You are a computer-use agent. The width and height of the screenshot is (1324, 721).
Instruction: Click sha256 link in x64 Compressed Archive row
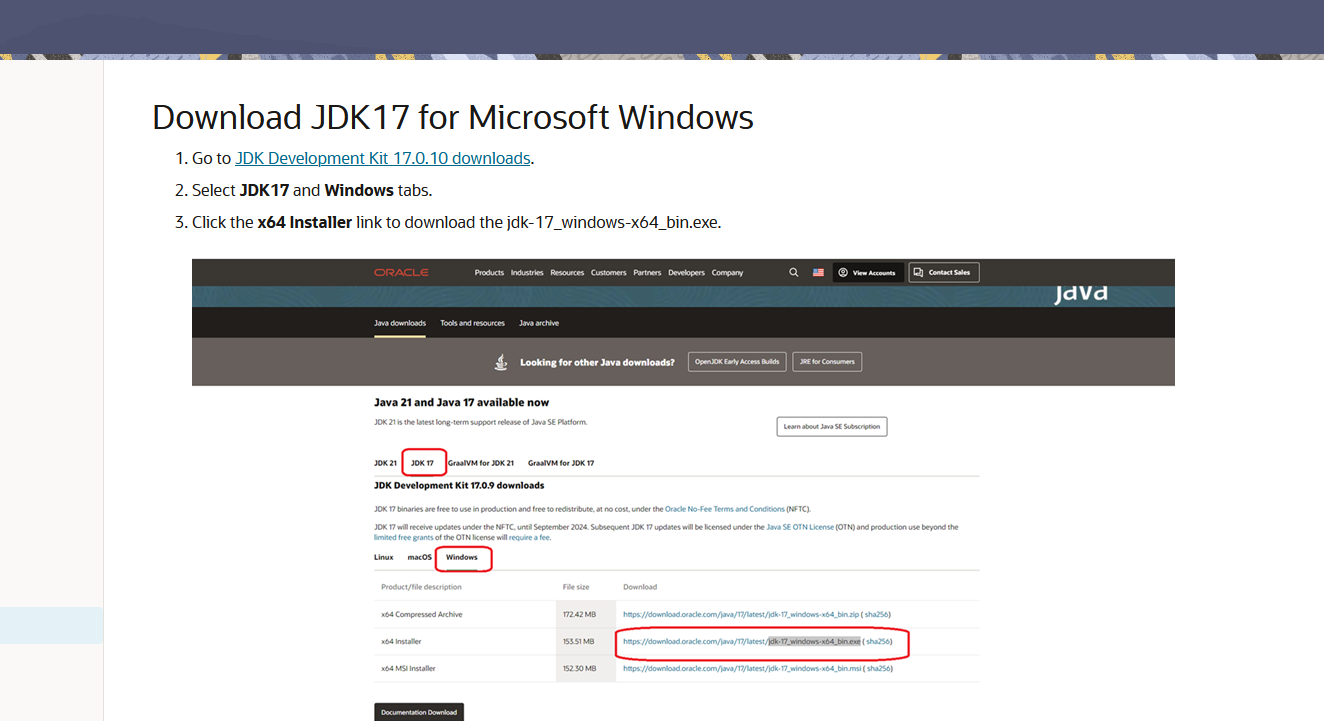click(878, 614)
